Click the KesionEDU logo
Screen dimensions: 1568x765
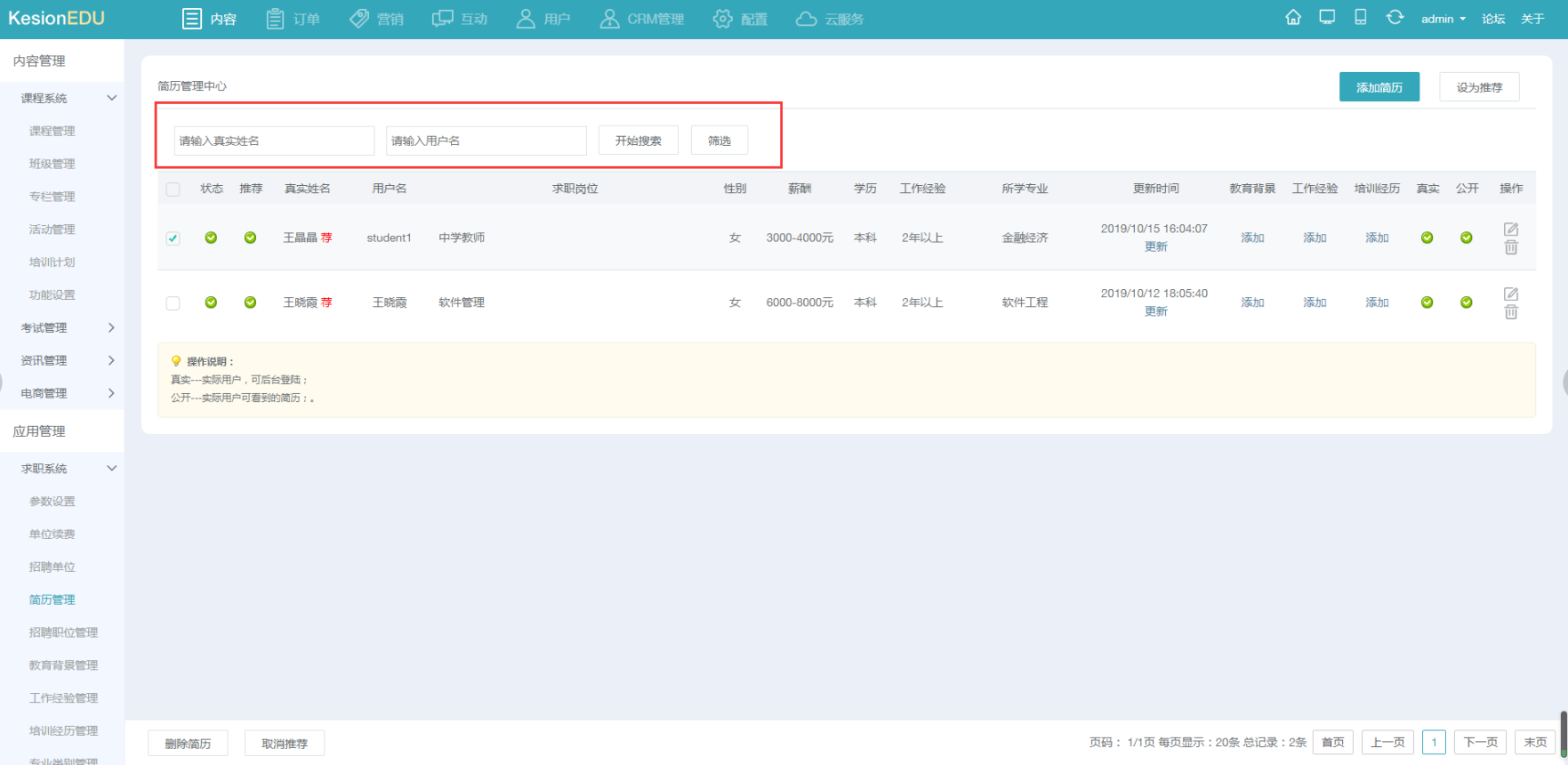click(x=56, y=18)
